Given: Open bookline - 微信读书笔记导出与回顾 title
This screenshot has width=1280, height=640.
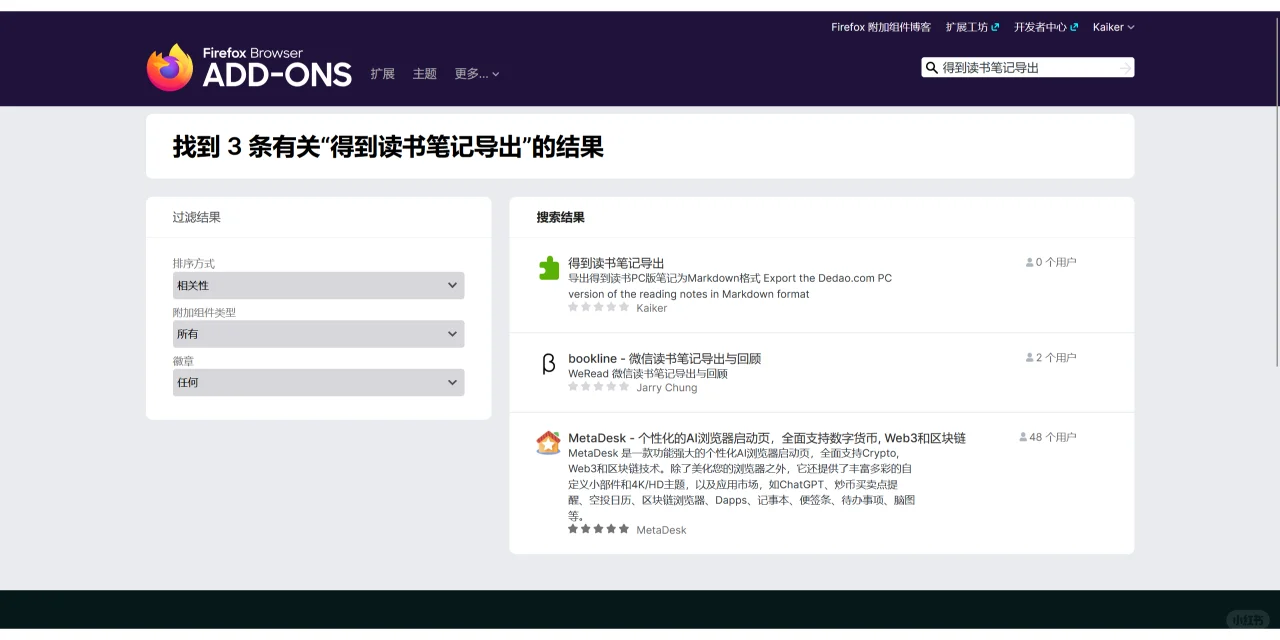Looking at the screenshot, I should 665,358.
